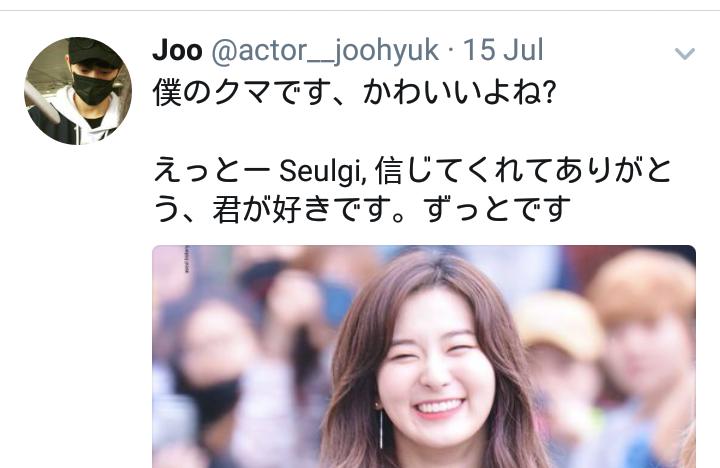The height and width of the screenshot is (468, 720).
Task: Open Joo's round profile avatar
Action: click(x=78, y=91)
